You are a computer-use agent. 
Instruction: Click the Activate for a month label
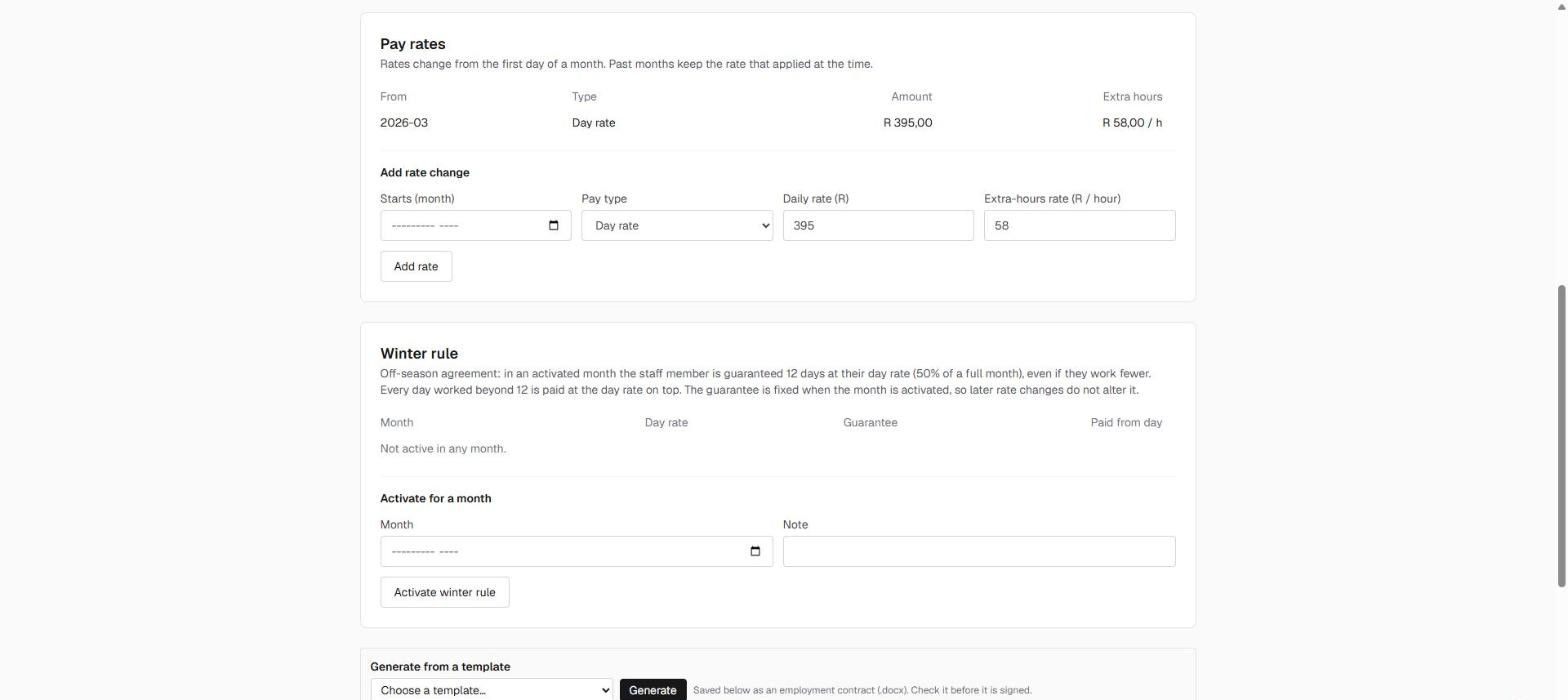pos(436,499)
